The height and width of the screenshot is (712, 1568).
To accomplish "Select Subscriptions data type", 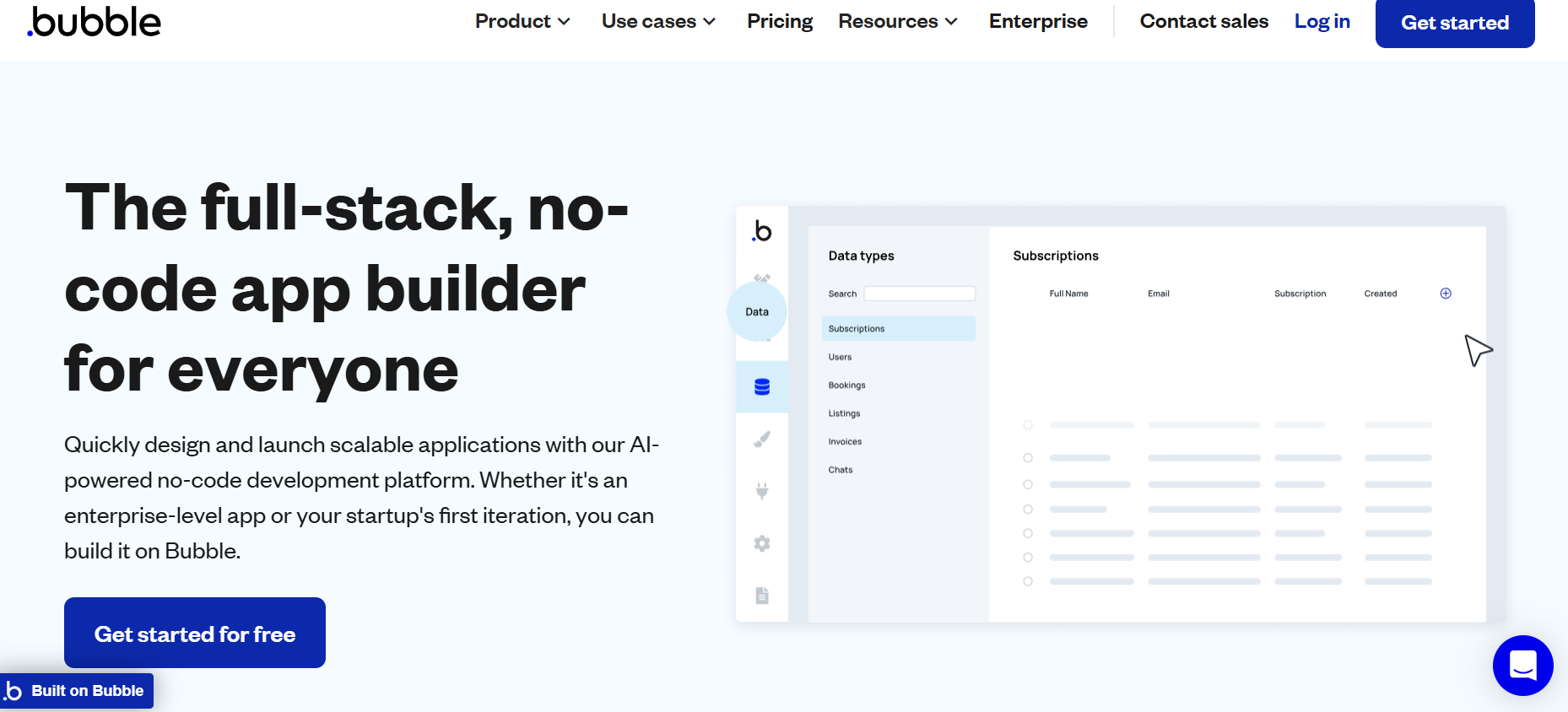I will (x=899, y=329).
